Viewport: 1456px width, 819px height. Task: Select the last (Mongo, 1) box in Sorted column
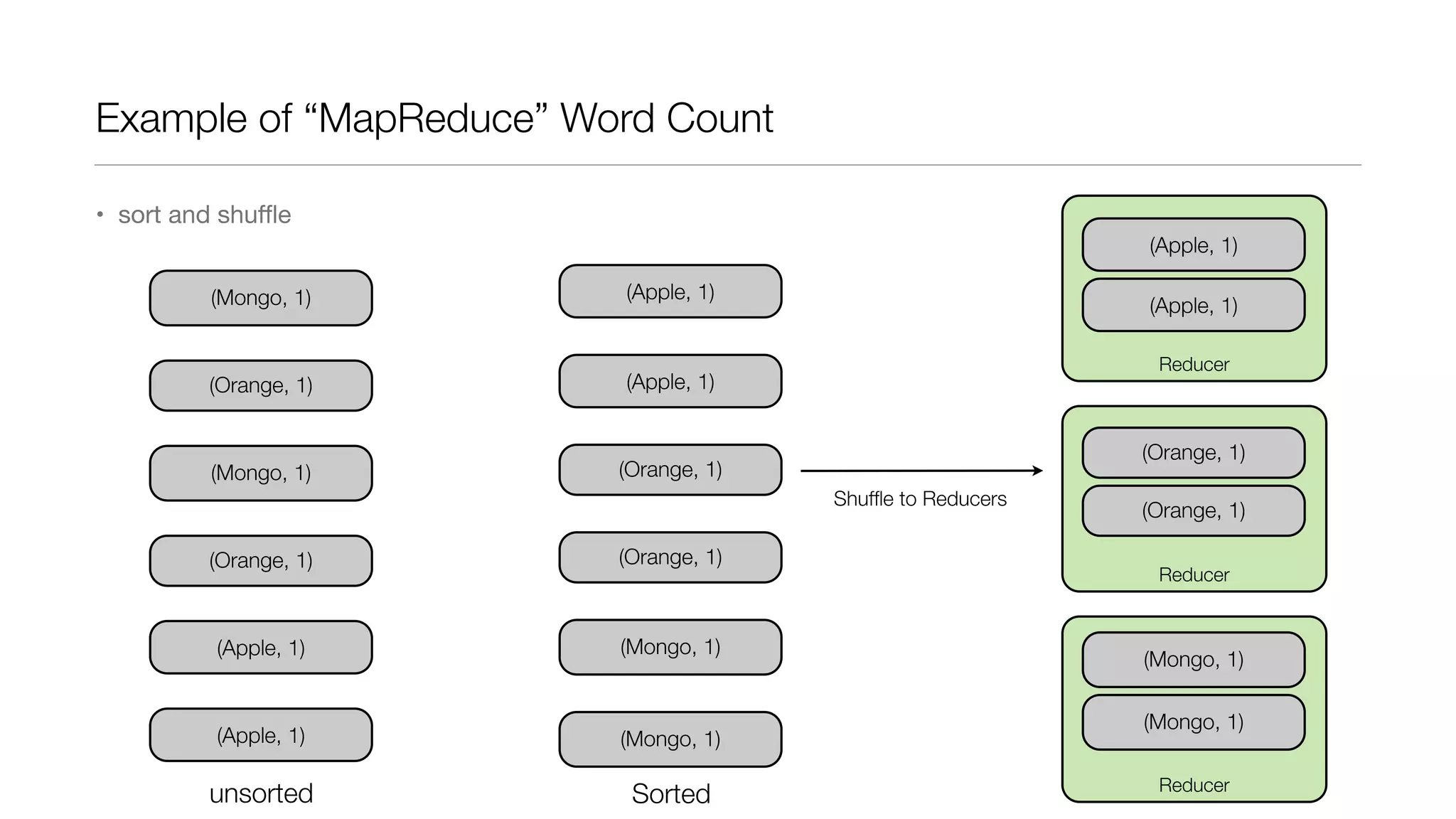pyautogui.click(x=670, y=739)
